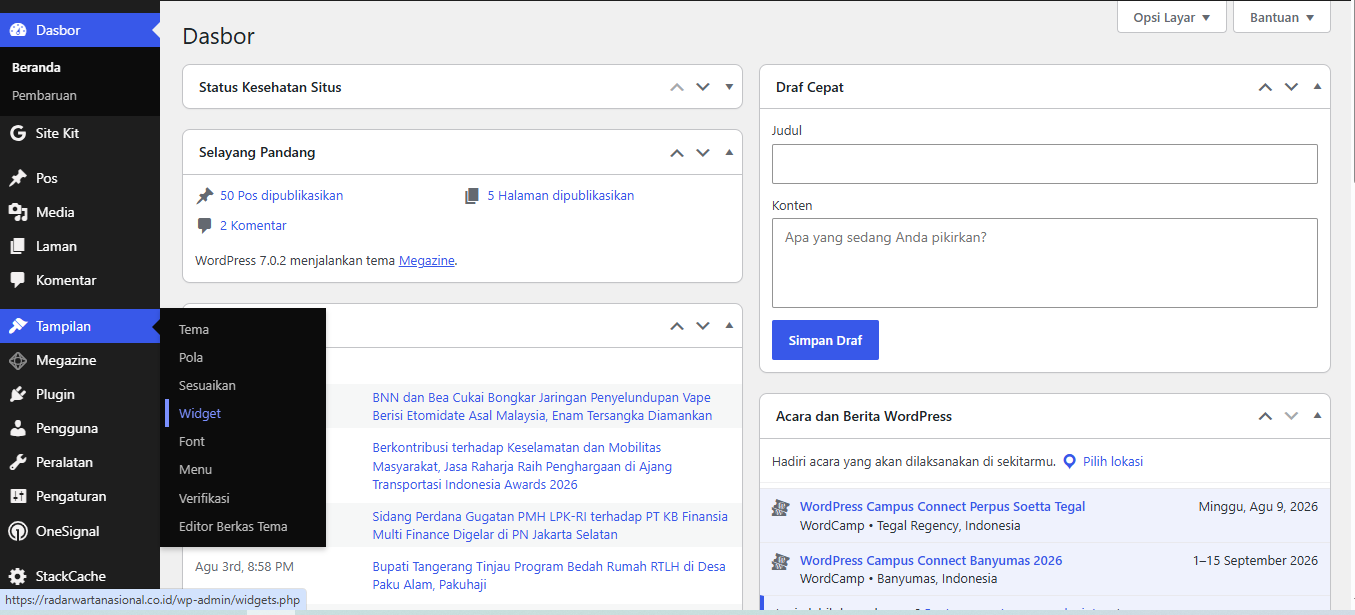Viewport: 1355px width, 615px height.
Task: Open 2 Komentar link
Action: [253, 226]
